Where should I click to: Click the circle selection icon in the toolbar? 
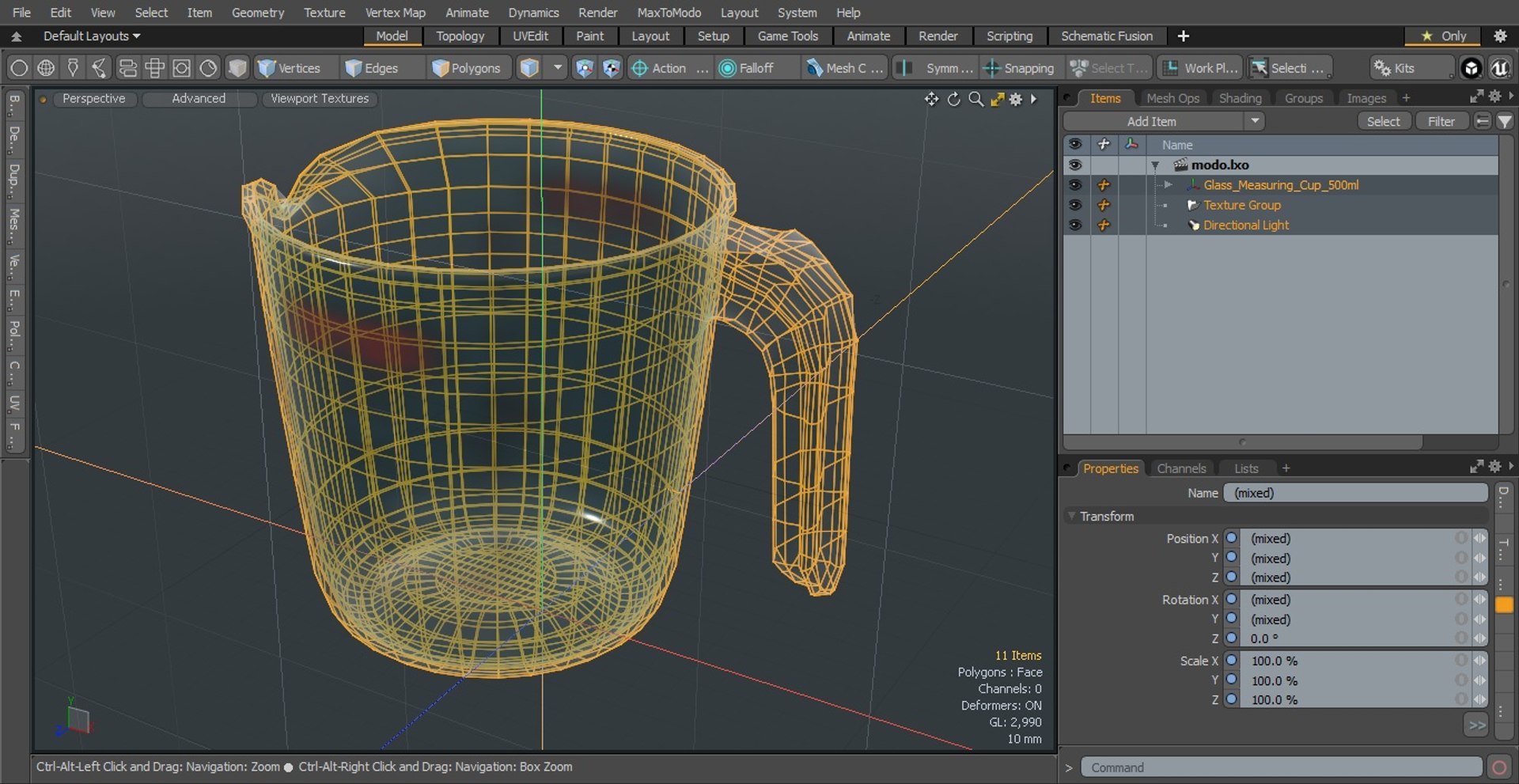click(x=19, y=68)
